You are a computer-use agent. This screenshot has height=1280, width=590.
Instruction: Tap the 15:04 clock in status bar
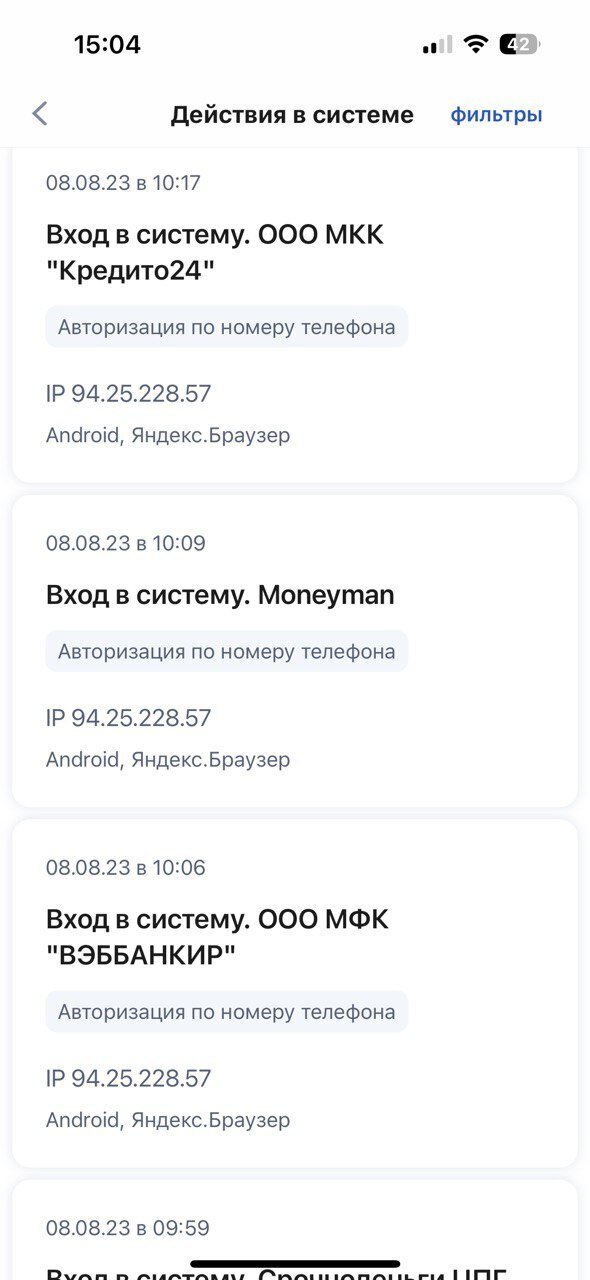107,44
